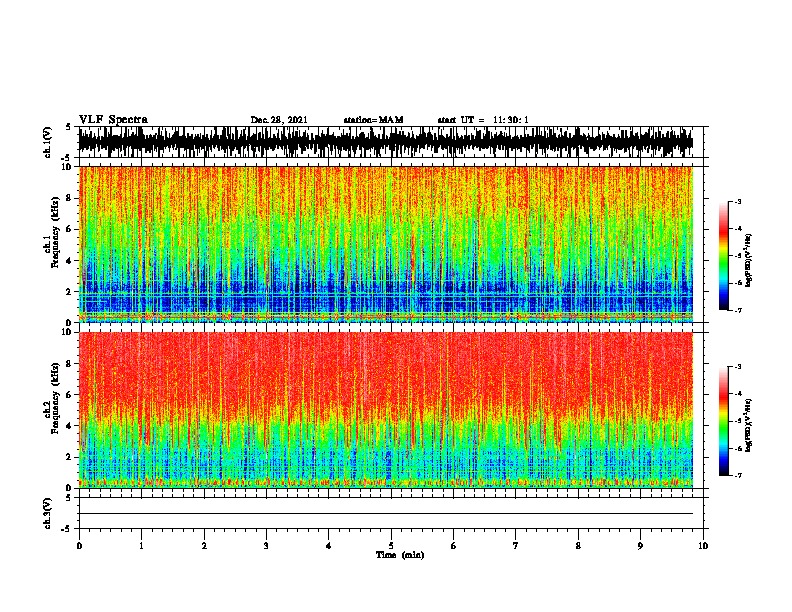
Task: Click the flat ch.3 voltage trace line
Action: coord(386,514)
